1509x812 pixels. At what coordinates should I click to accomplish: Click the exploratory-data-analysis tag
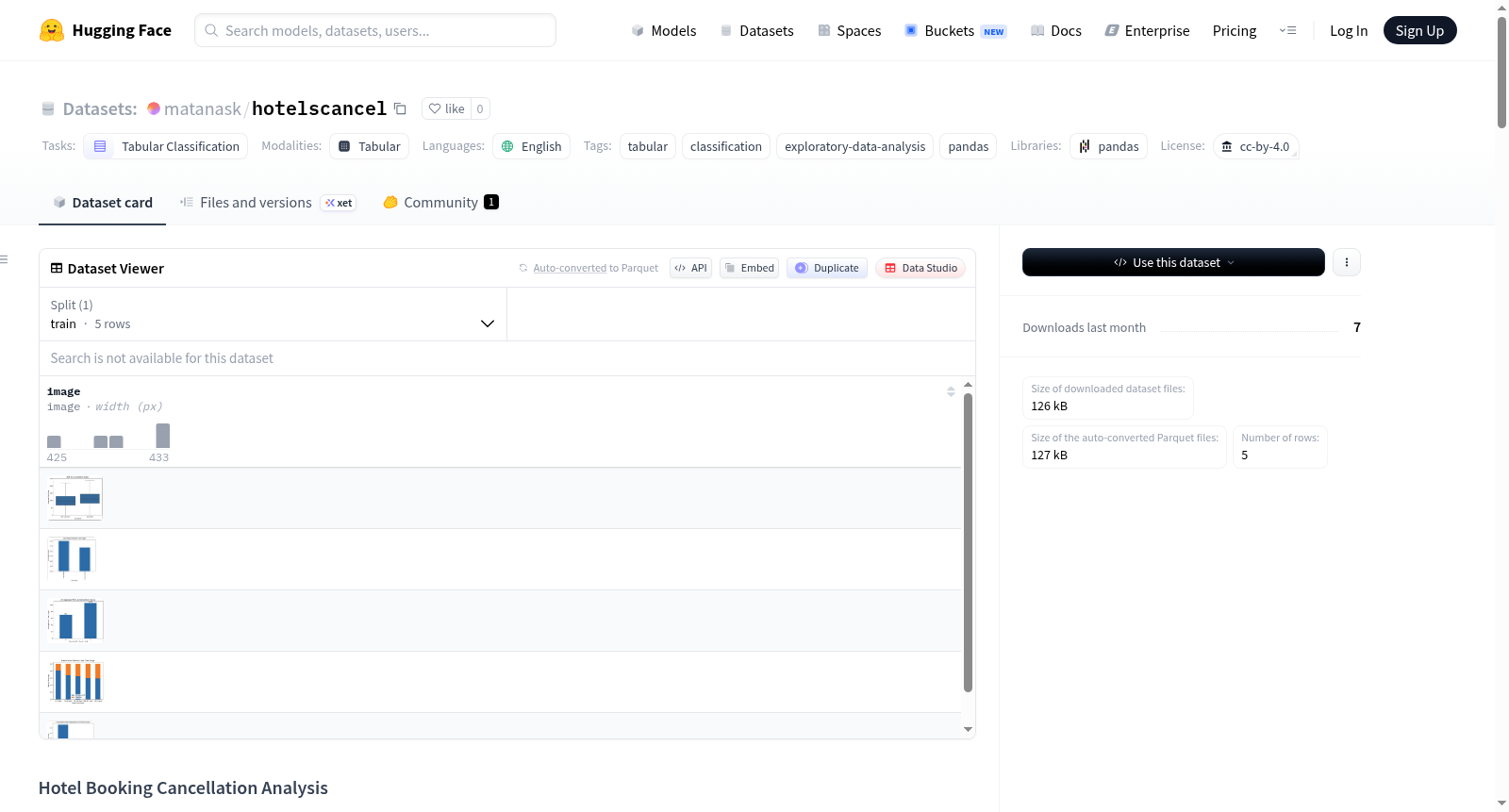click(855, 146)
